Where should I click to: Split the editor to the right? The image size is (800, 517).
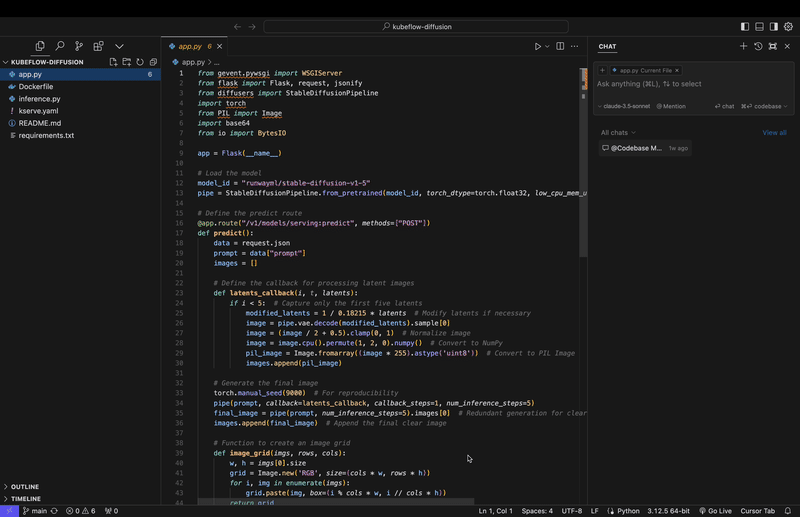(560, 46)
